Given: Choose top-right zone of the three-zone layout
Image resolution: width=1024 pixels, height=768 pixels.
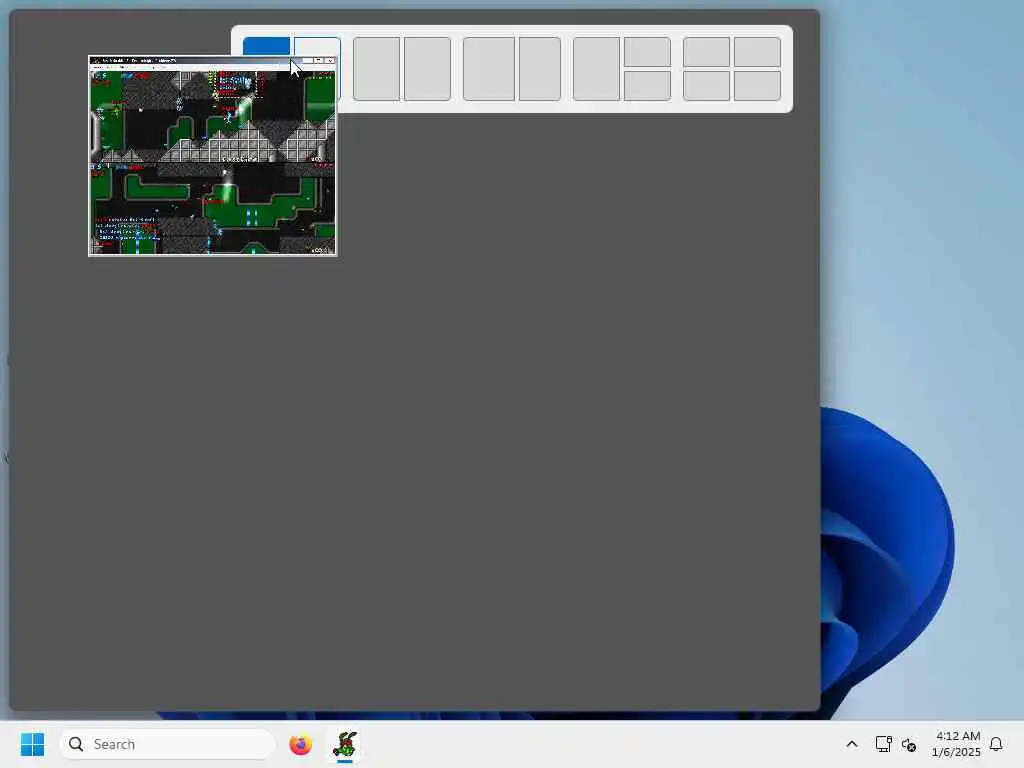Looking at the screenshot, I should pos(647,52).
